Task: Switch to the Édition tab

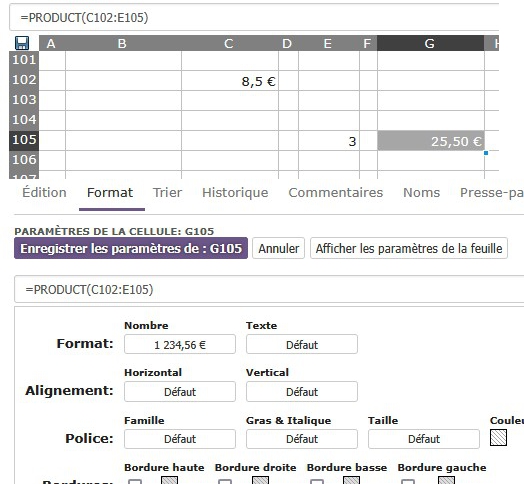Action: (x=44, y=193)
